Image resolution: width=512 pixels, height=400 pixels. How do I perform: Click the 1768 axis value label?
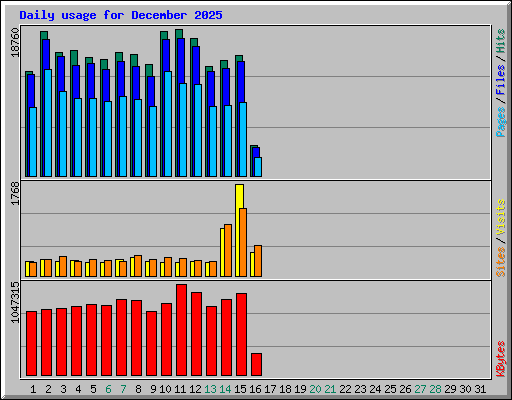tap(15, 193)
